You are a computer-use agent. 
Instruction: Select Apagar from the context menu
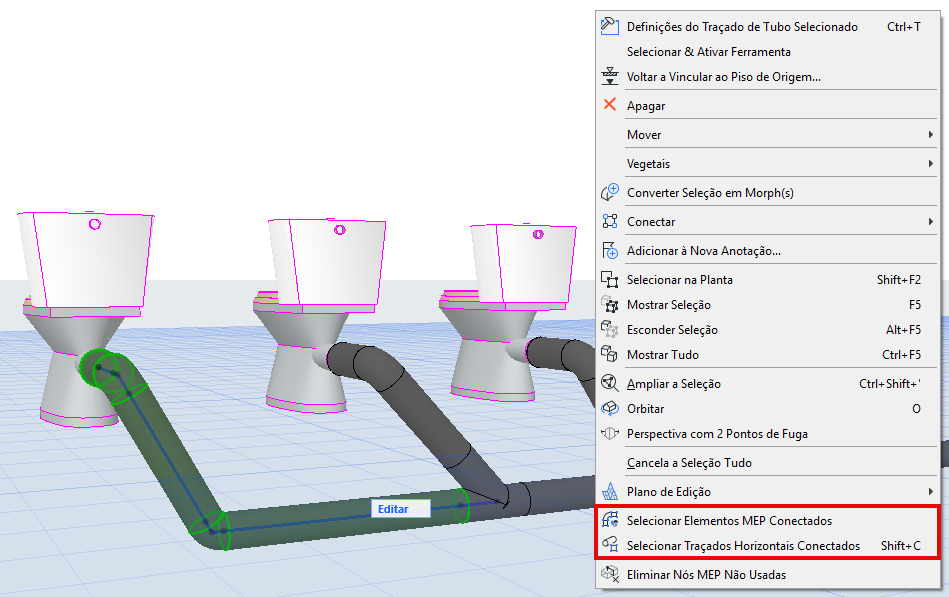tap(767, 105)
